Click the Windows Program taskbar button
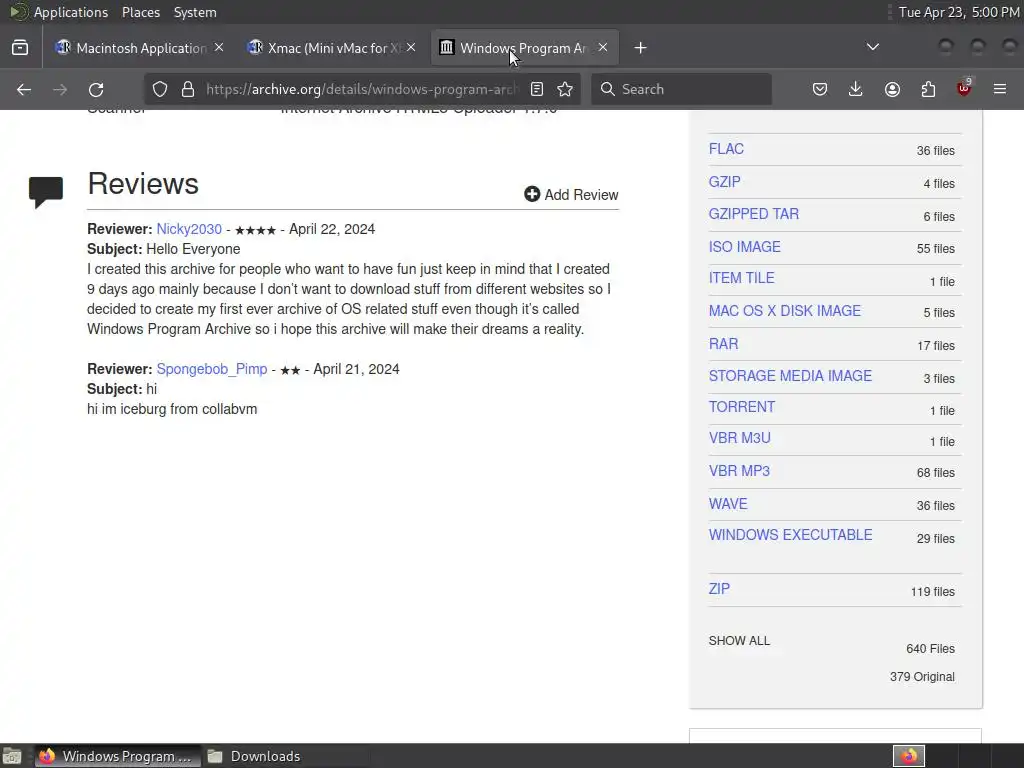 [118, 756]
